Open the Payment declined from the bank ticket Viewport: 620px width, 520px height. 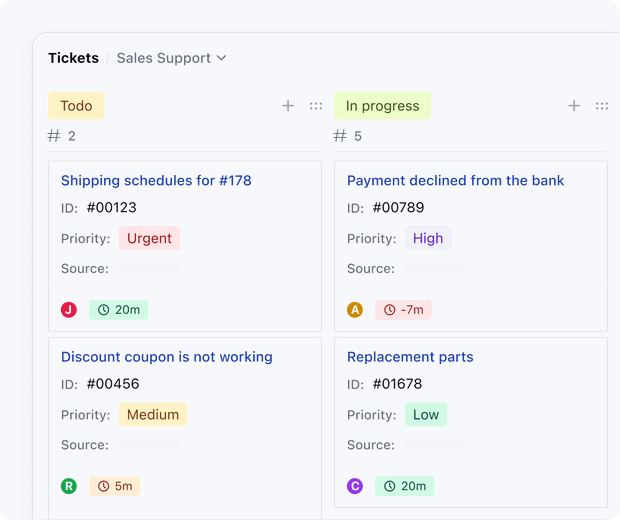pos(455,180)
